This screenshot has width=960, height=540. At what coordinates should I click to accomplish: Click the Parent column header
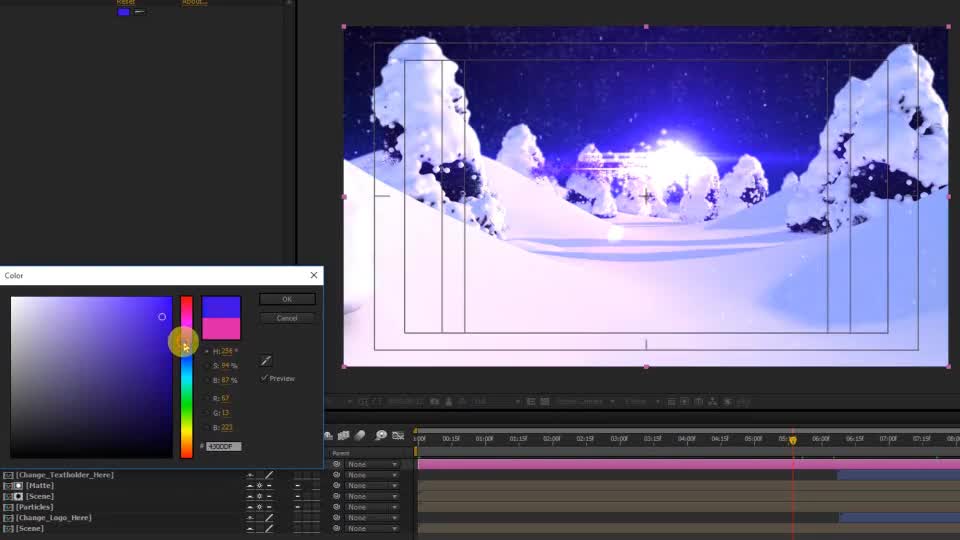pos(341,453)
